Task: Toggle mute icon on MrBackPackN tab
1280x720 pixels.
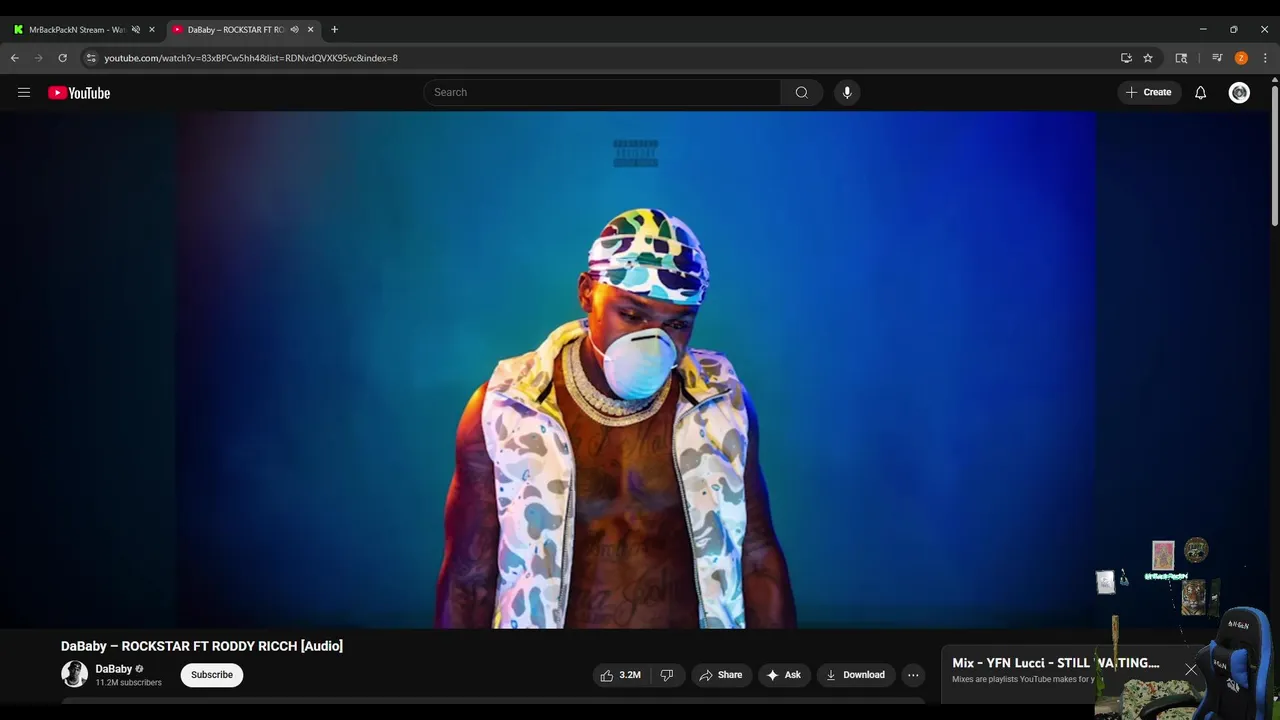Action: (136, 30)
